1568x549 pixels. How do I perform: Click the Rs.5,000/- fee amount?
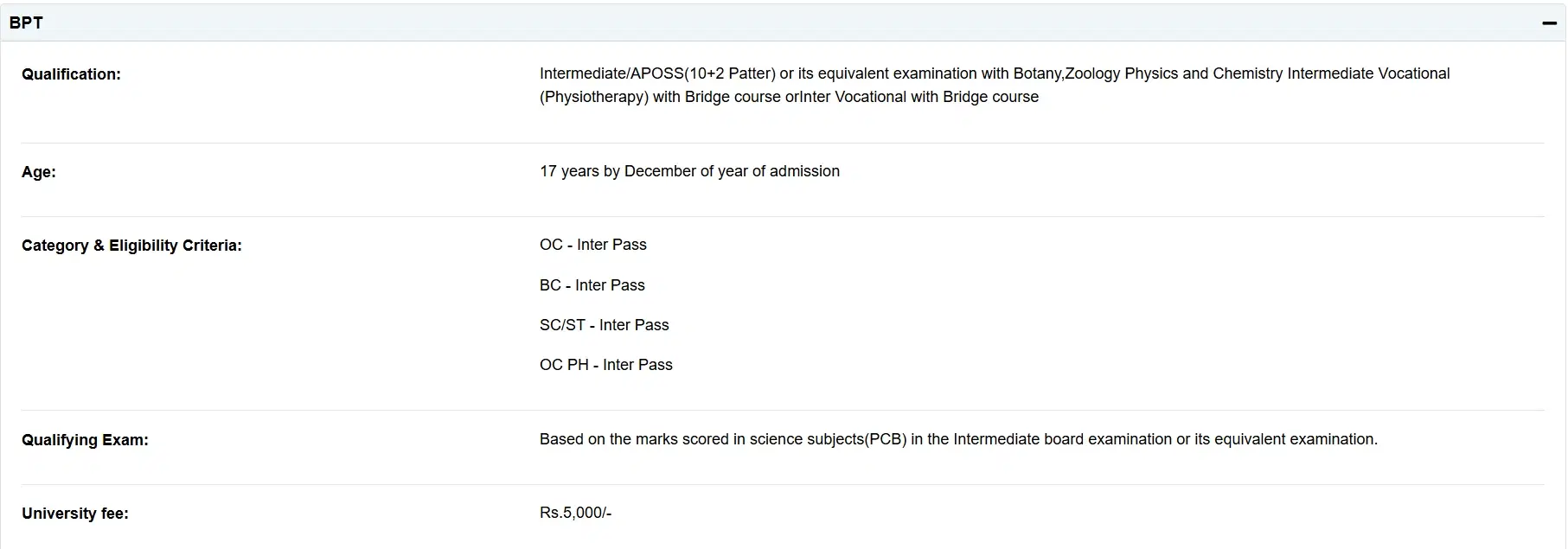[575, 513]
